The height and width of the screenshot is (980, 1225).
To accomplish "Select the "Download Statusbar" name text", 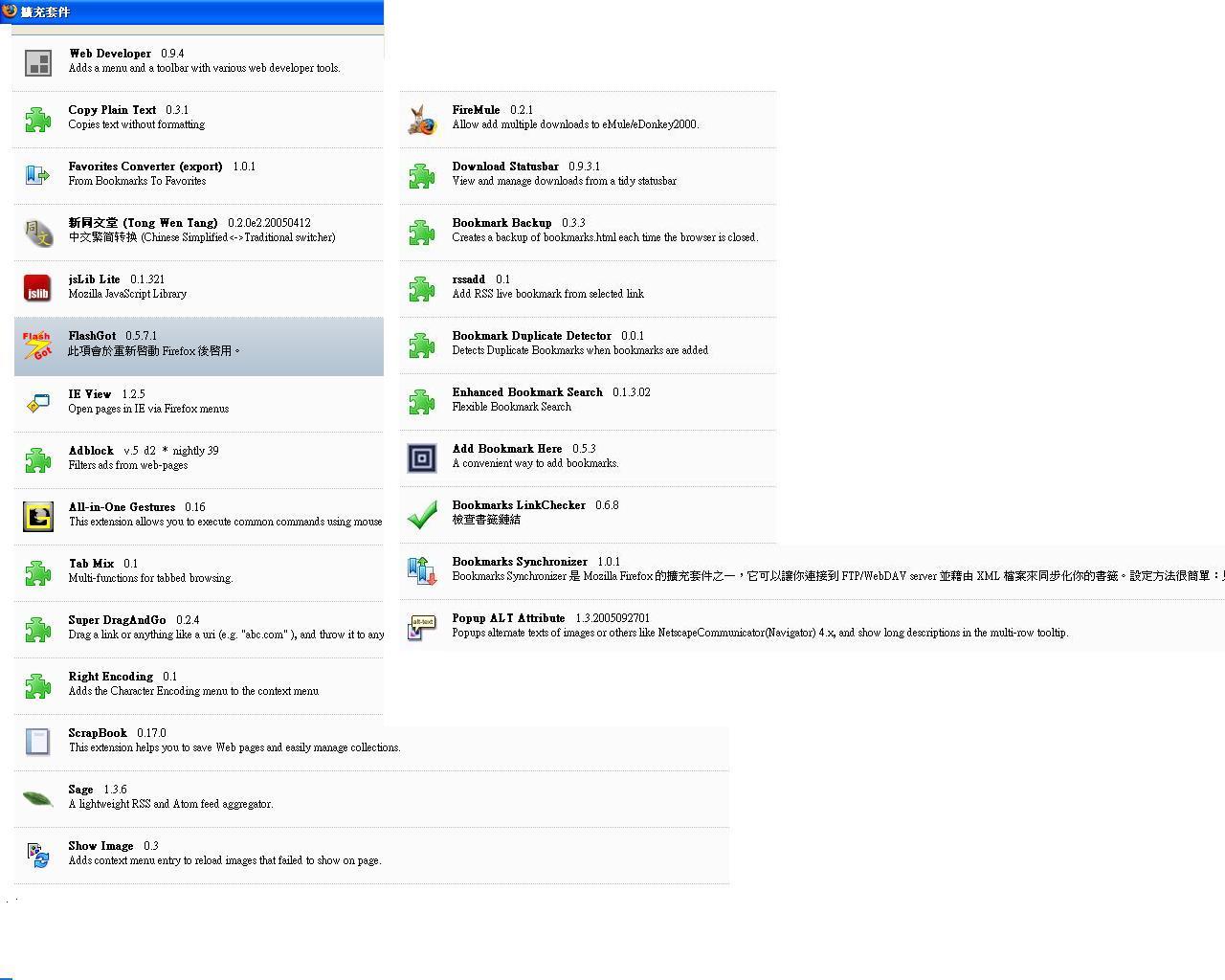I will 505,167.
